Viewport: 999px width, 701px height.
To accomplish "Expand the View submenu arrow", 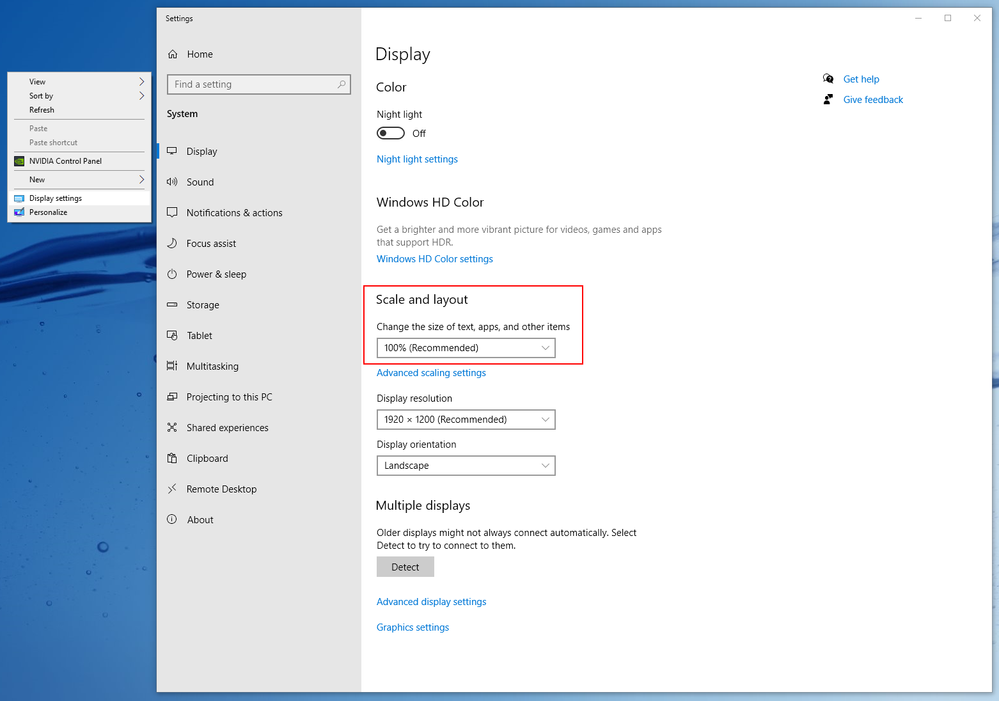I will point(141,82).
